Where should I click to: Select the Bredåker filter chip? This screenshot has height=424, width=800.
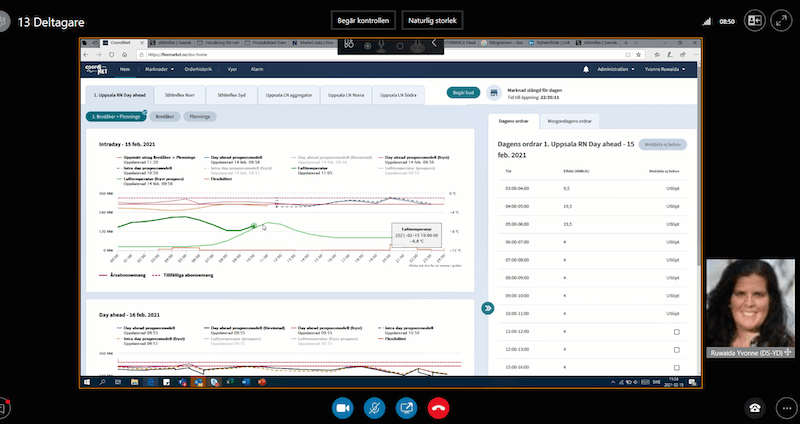[x=165, y=117]
